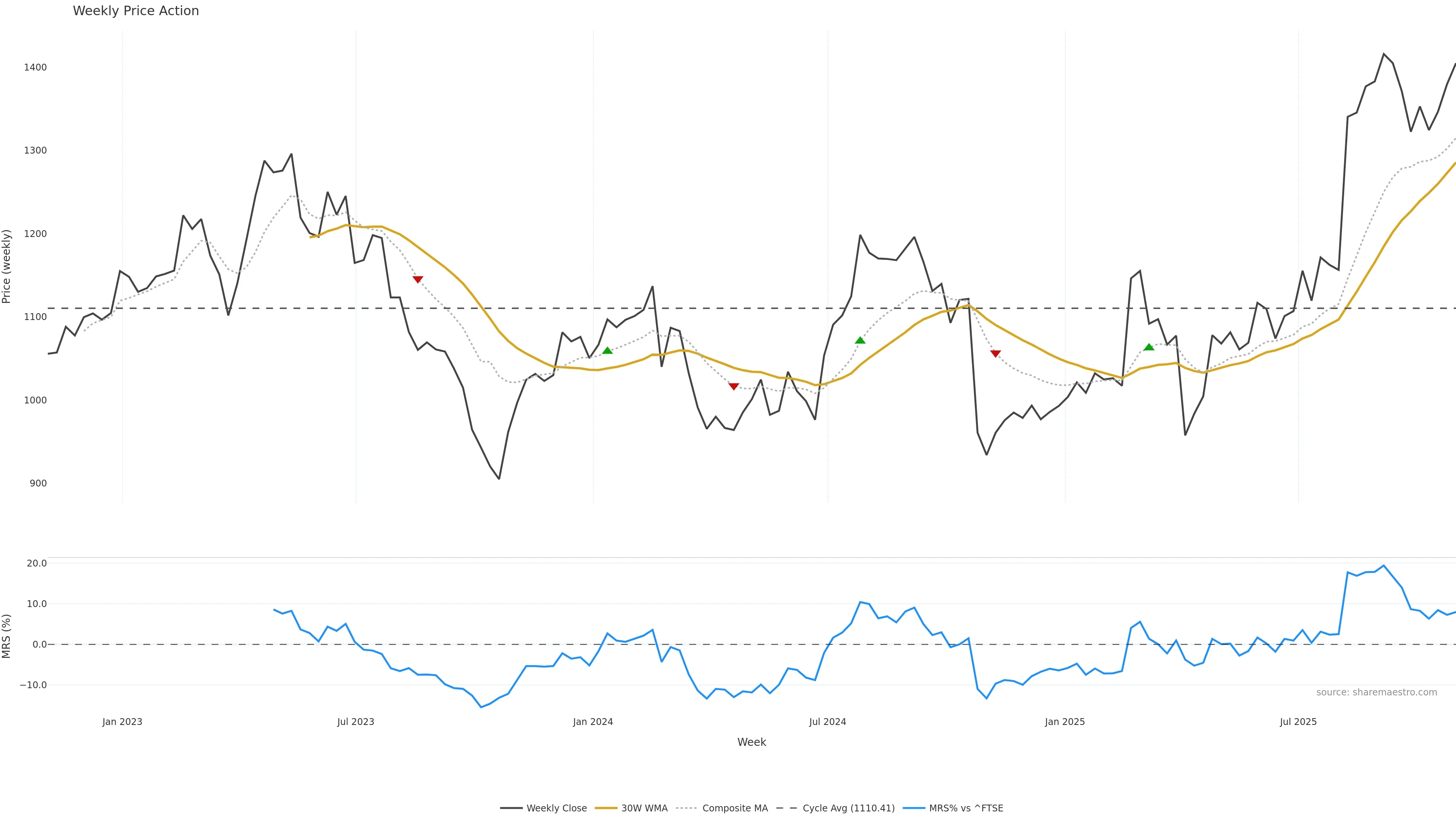This screenshot has width=1456, height=819.
Task: Toggle Composite MA legend item
Action: (735, 808)
